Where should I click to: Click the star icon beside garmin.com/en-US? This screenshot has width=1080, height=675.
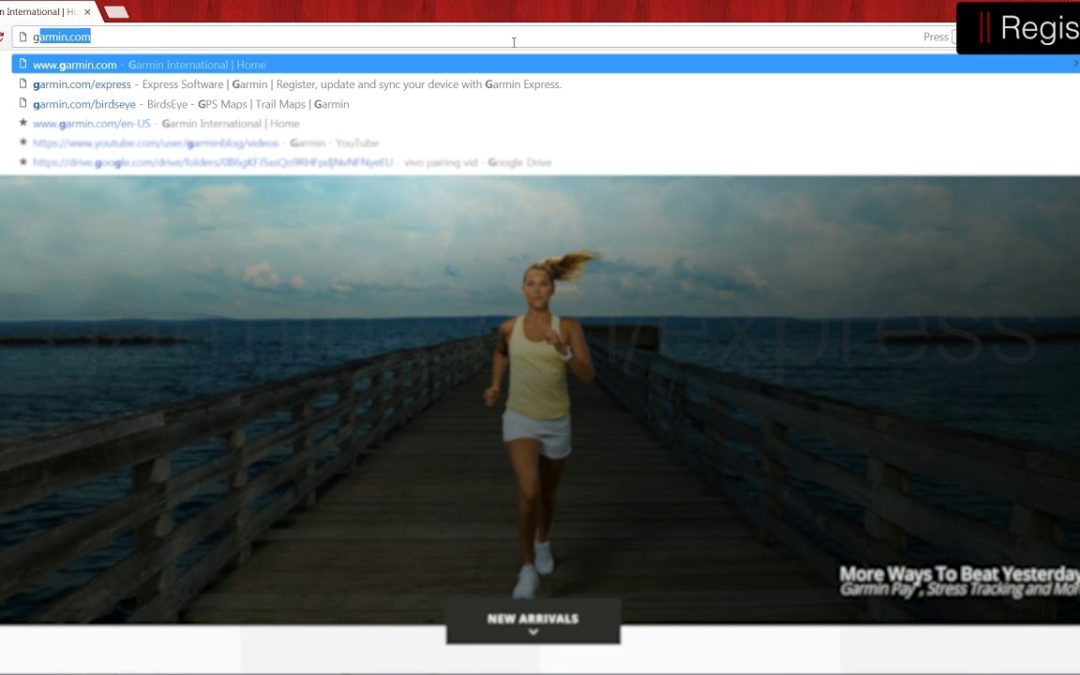pos(23,124)
